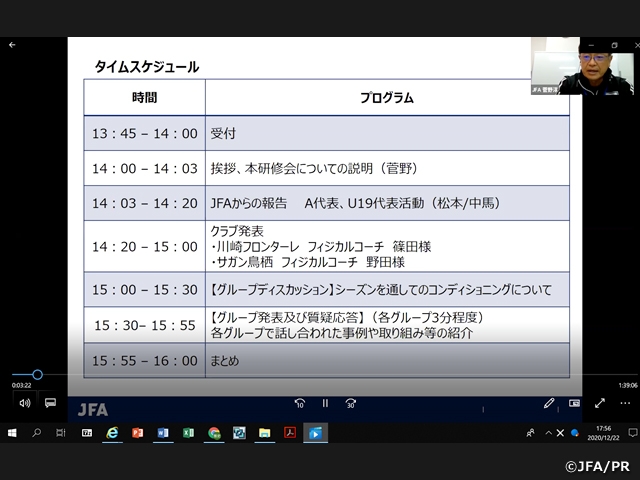This screenshot has width=640, height=480.
Task: Open the notification center
Action: click(633, 433)
